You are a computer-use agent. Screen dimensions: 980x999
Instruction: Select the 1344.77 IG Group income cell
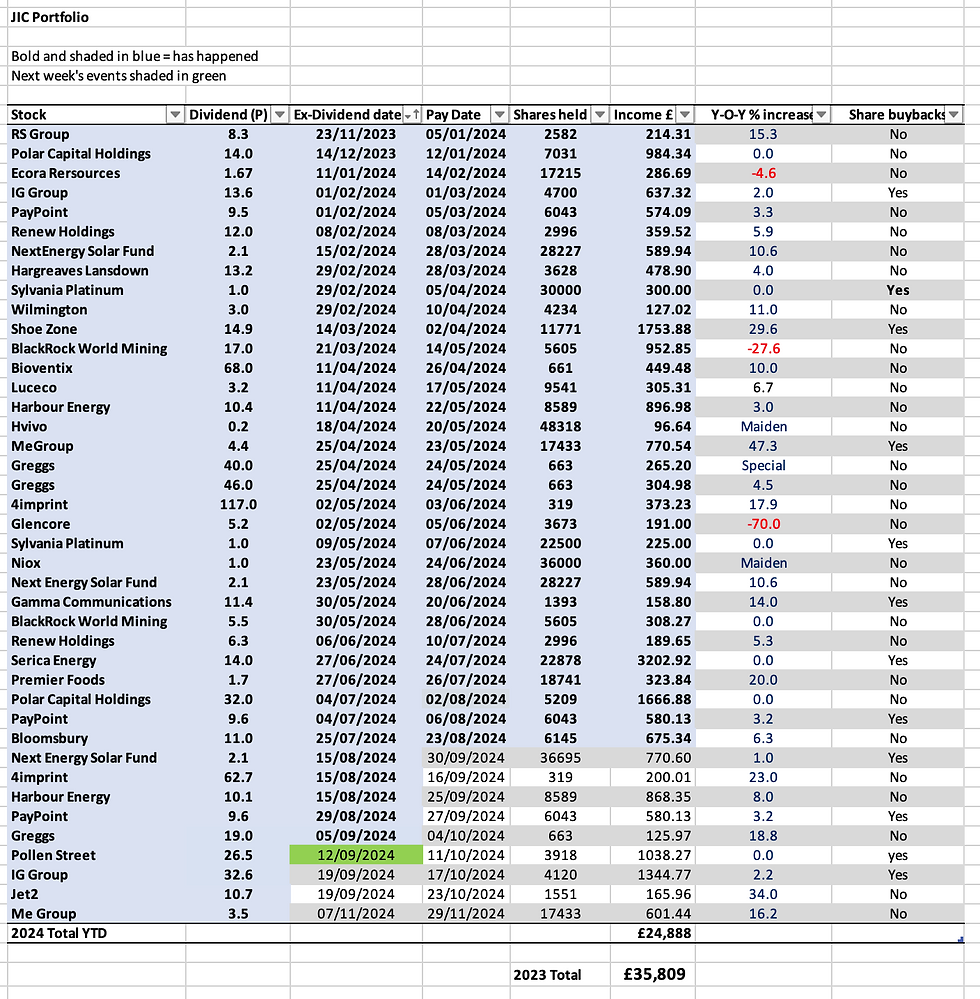coord(652,875)
